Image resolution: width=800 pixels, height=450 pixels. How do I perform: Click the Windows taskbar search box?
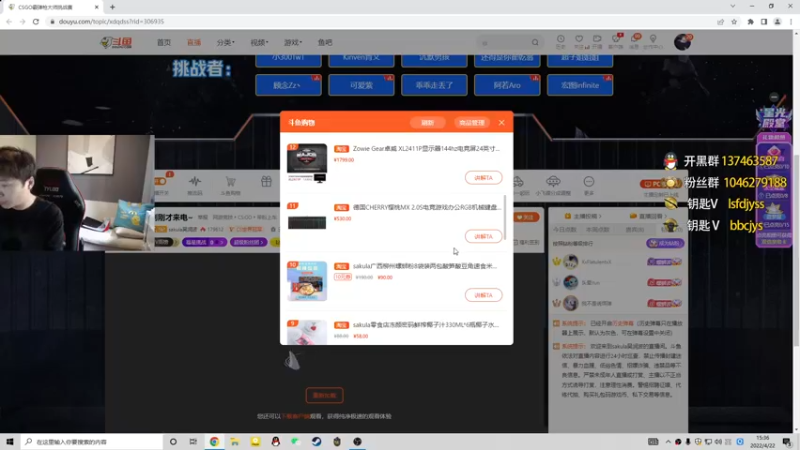coord(92,442)
